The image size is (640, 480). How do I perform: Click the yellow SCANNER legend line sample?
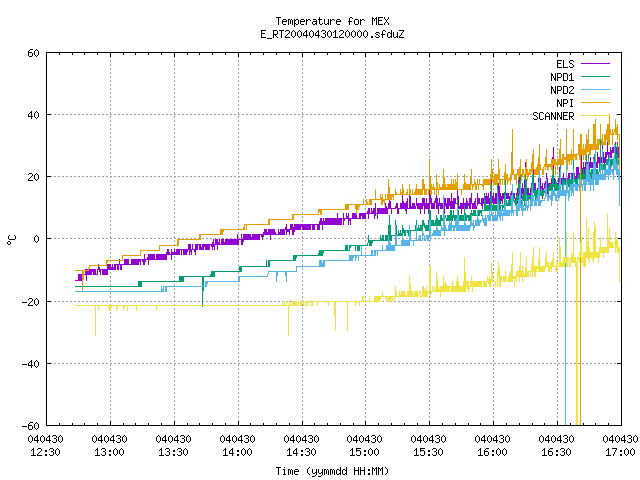[595, 116]
